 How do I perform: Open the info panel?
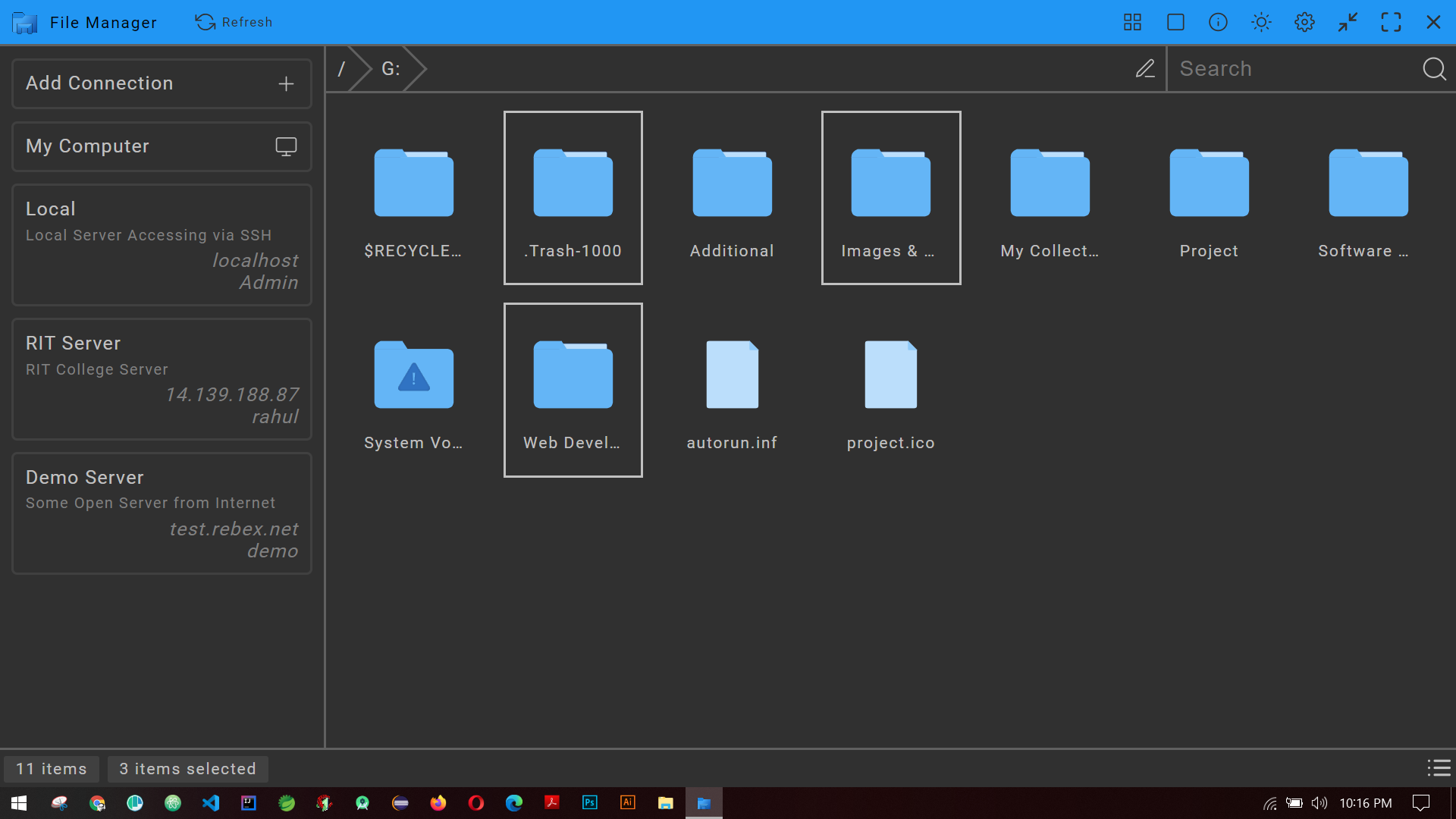(1217, 22)
